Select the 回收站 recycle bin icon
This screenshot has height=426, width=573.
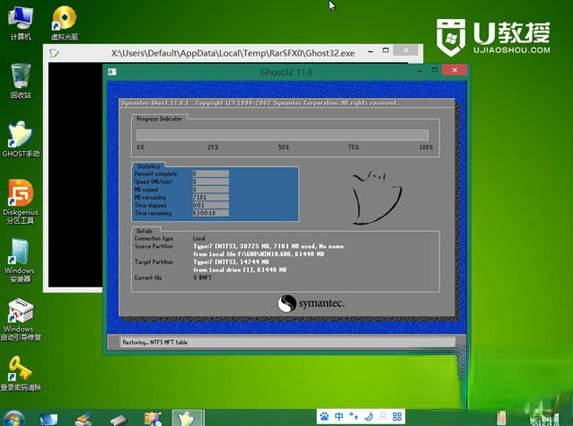click(x=20, y=81)
